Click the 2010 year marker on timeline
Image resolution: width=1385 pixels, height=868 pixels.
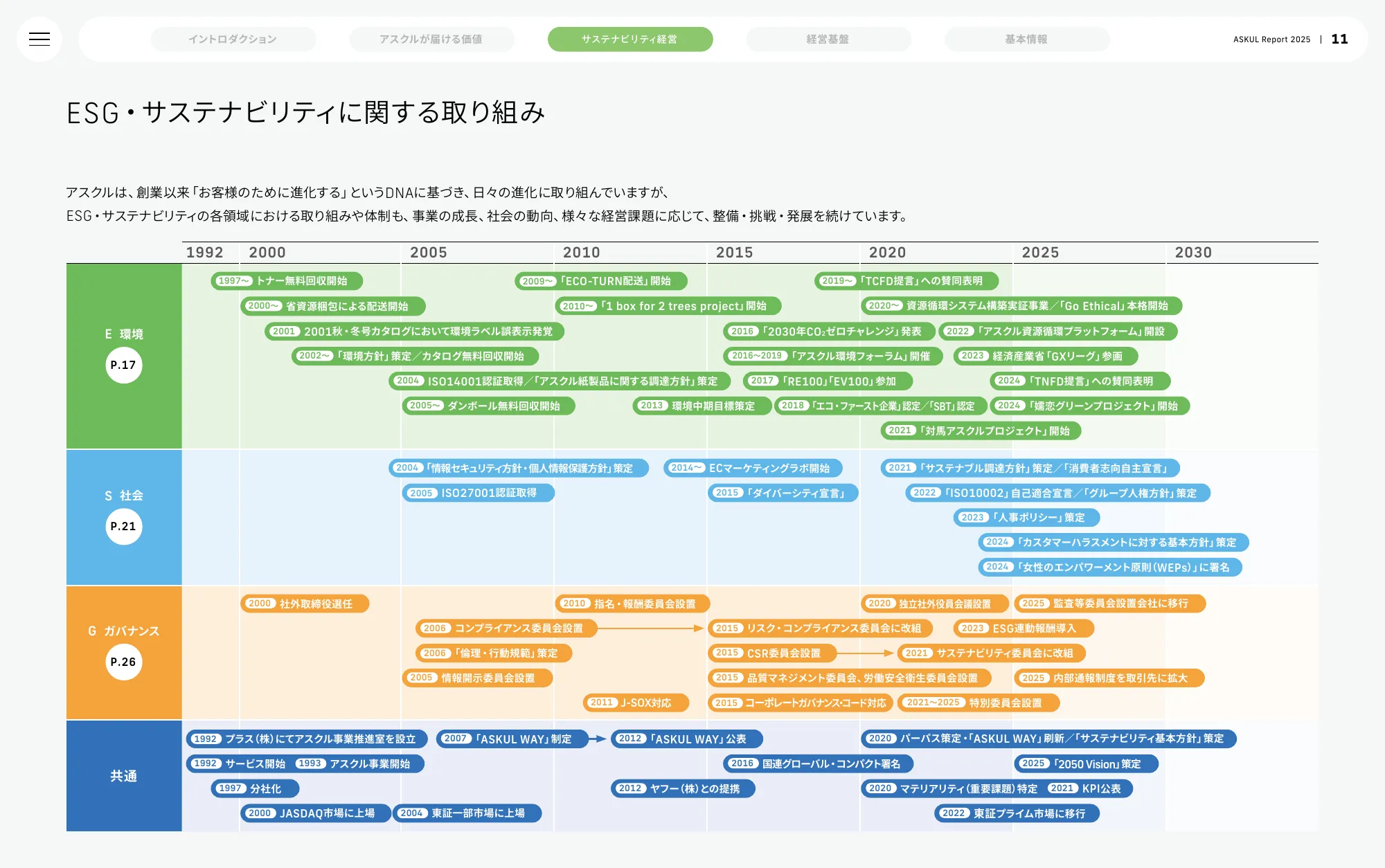click(581, 253)
